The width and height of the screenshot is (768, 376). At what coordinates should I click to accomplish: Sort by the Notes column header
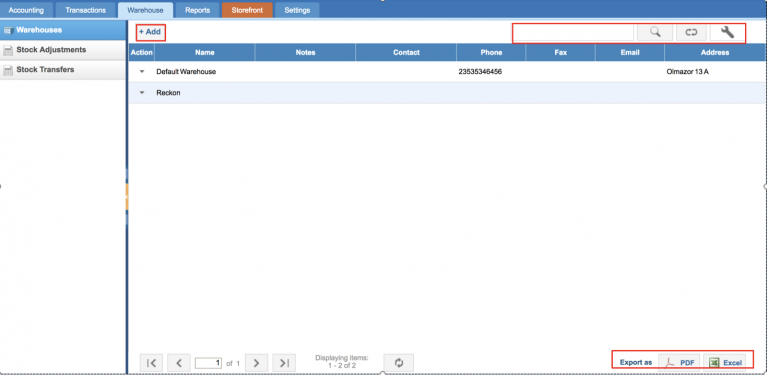(x=306, y=52)
